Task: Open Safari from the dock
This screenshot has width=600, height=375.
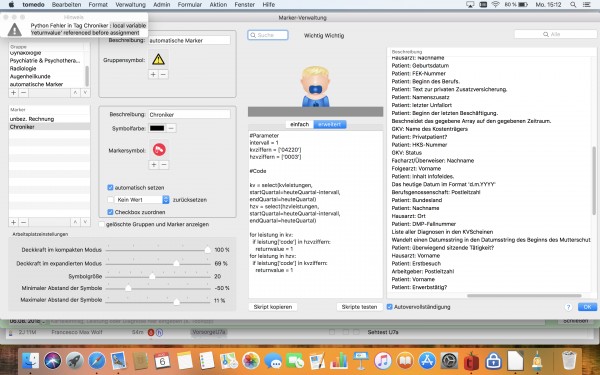Action: tap(97, 360)
